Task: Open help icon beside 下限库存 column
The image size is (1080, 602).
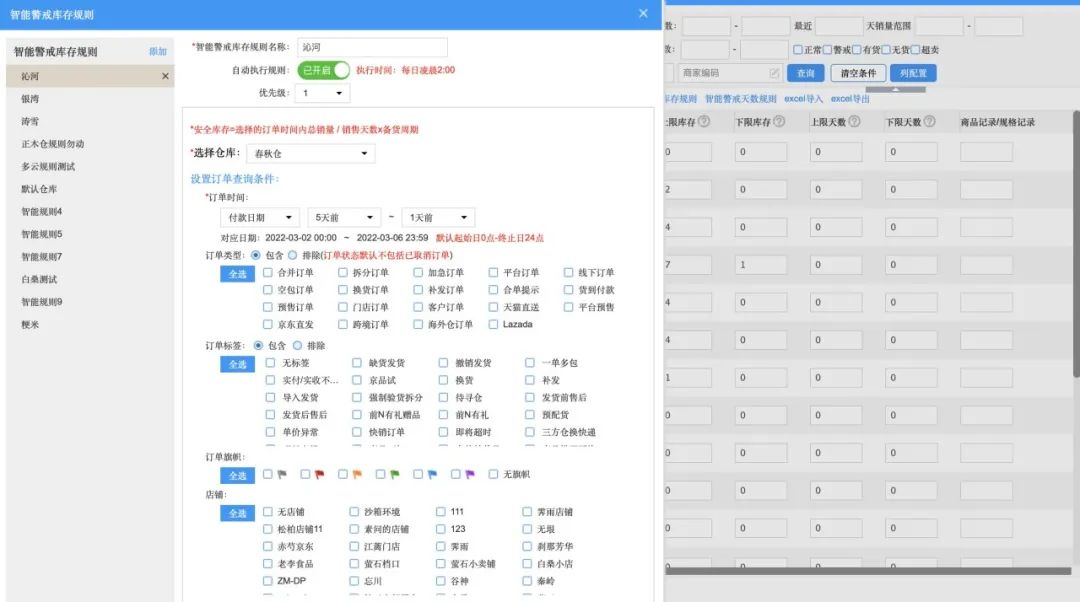Action: [779, 121]
